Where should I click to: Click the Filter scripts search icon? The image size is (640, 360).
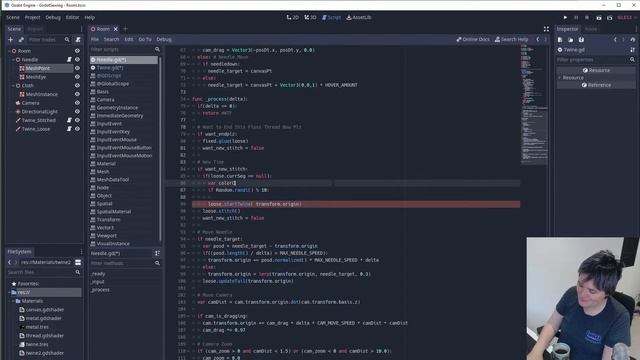(x=157, y=49)
